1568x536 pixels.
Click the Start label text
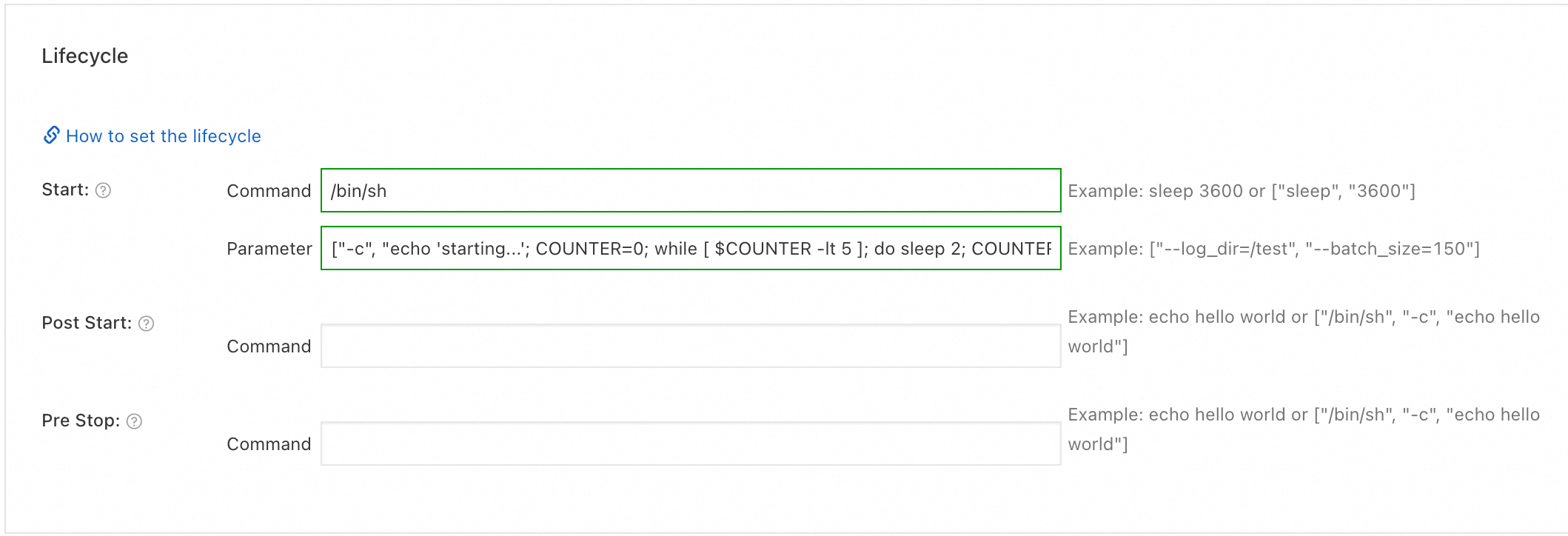pos(64,190)
